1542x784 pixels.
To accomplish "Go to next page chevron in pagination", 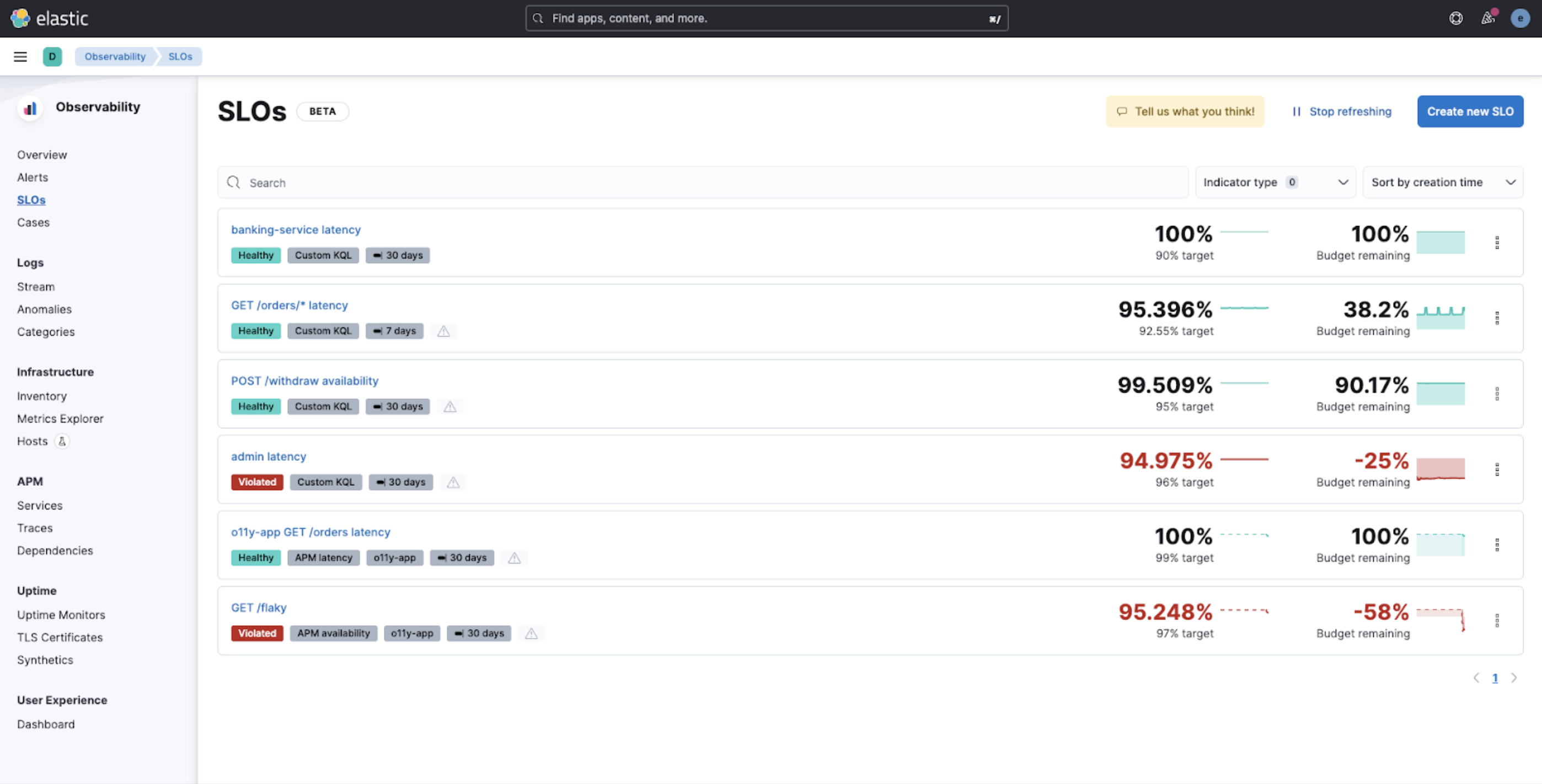I will 1514,678.
